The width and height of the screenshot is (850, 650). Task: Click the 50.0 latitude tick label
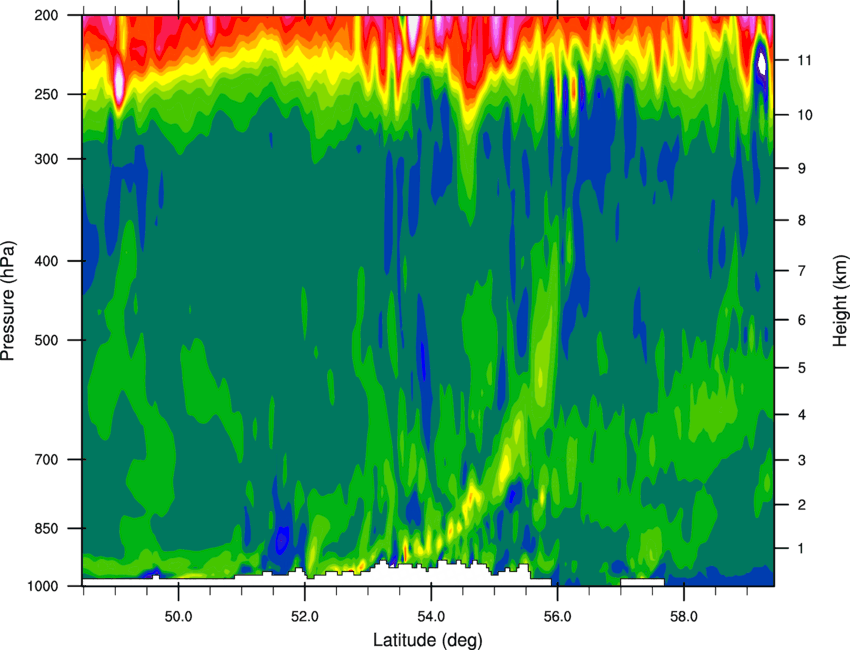178,616
